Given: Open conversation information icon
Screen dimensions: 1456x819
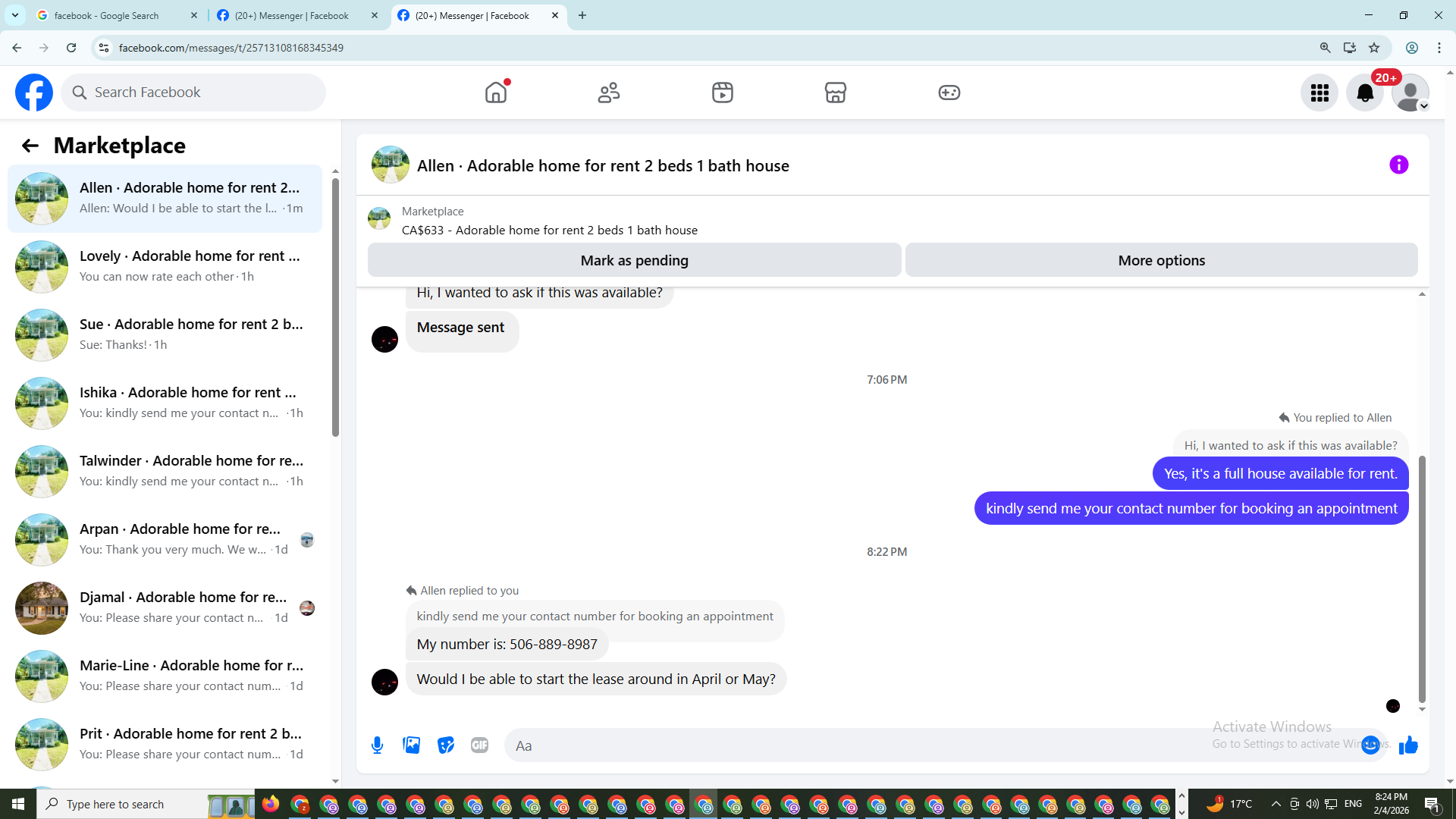Looking at the screenshot, I should coord(1398,165).
